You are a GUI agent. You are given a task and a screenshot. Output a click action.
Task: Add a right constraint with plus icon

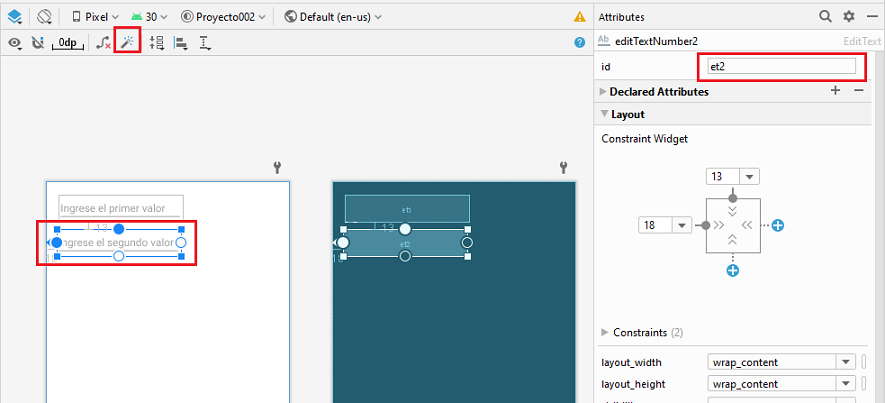point(778,226)
